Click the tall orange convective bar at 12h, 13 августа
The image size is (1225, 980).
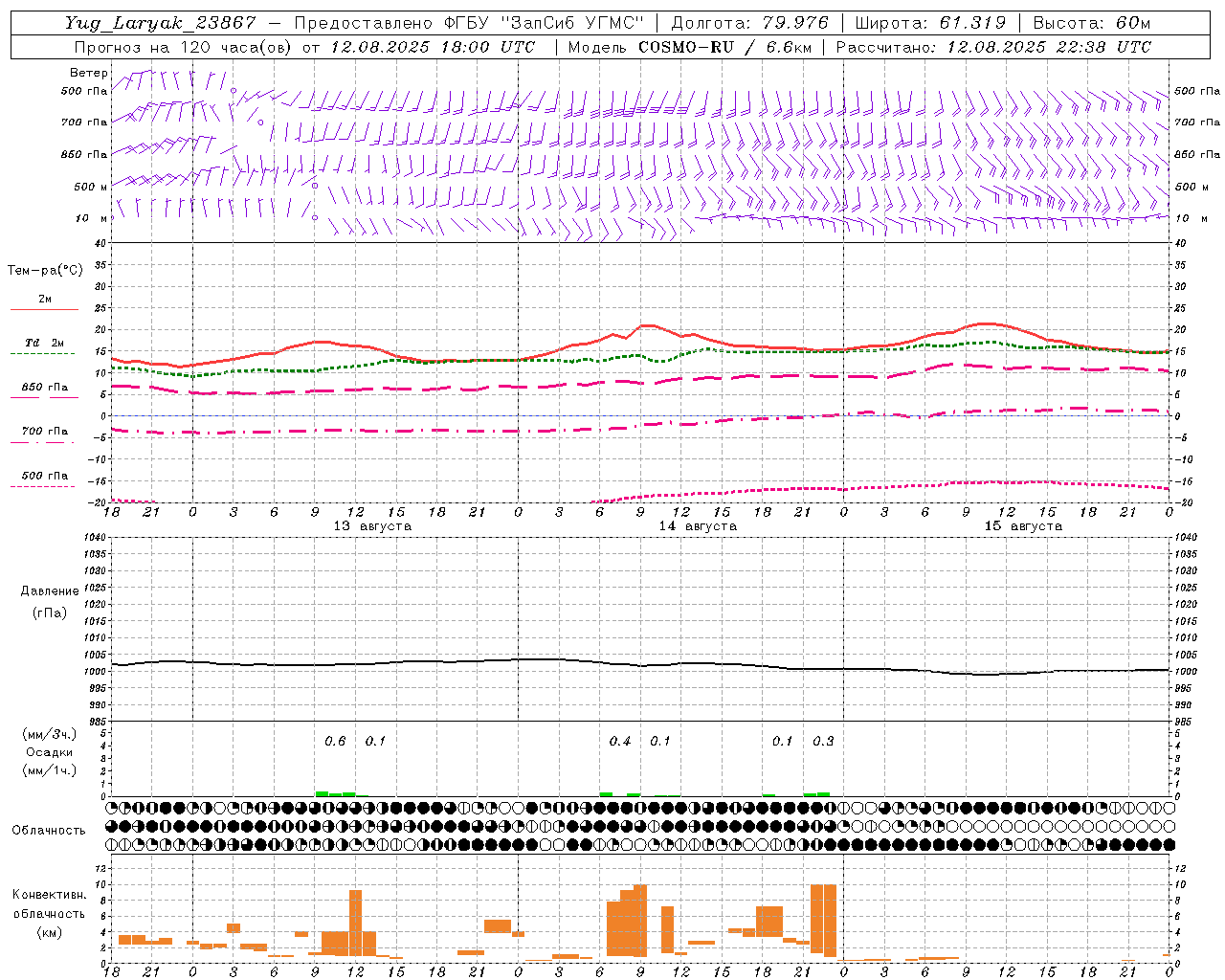click(355, 923)
